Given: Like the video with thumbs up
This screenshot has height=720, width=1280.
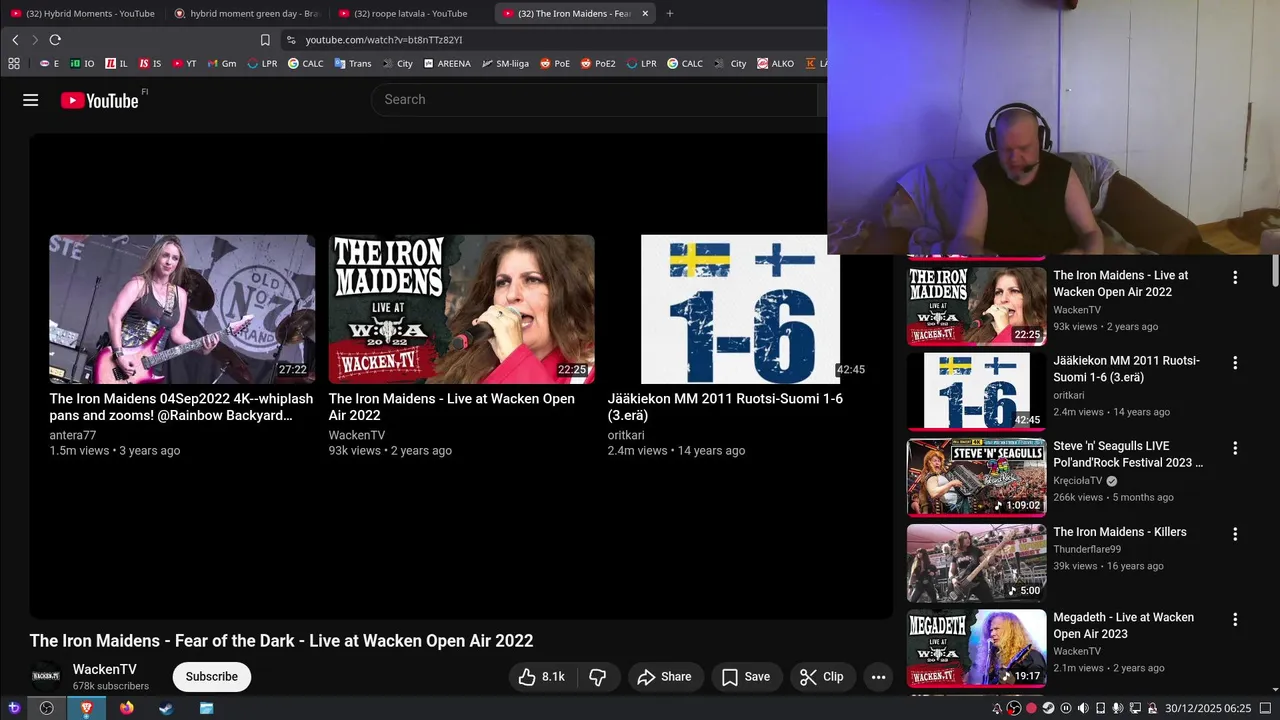Looking at the screenshot, I should click(x=541, y=677).
